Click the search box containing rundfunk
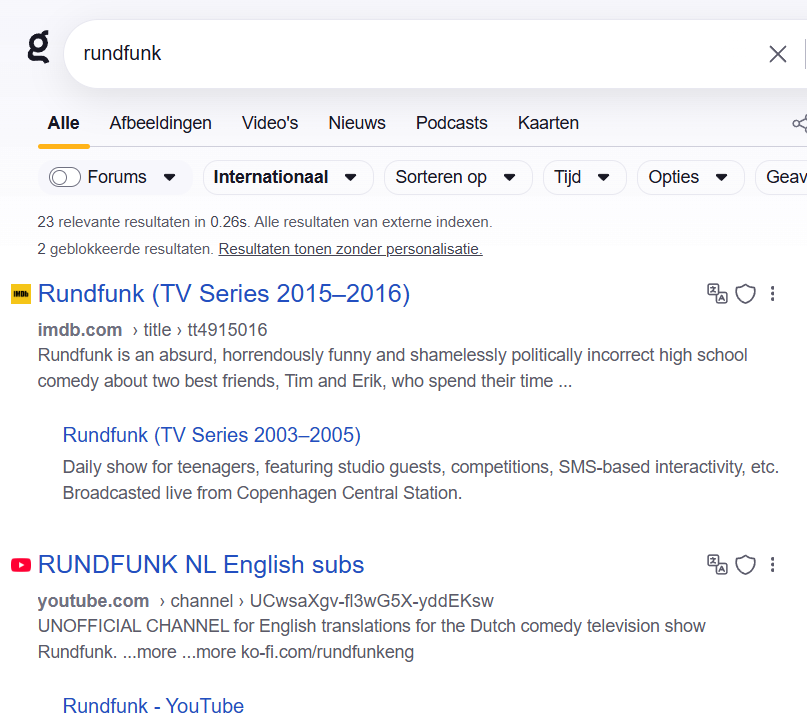807x719 pixels. click(400, 54)
